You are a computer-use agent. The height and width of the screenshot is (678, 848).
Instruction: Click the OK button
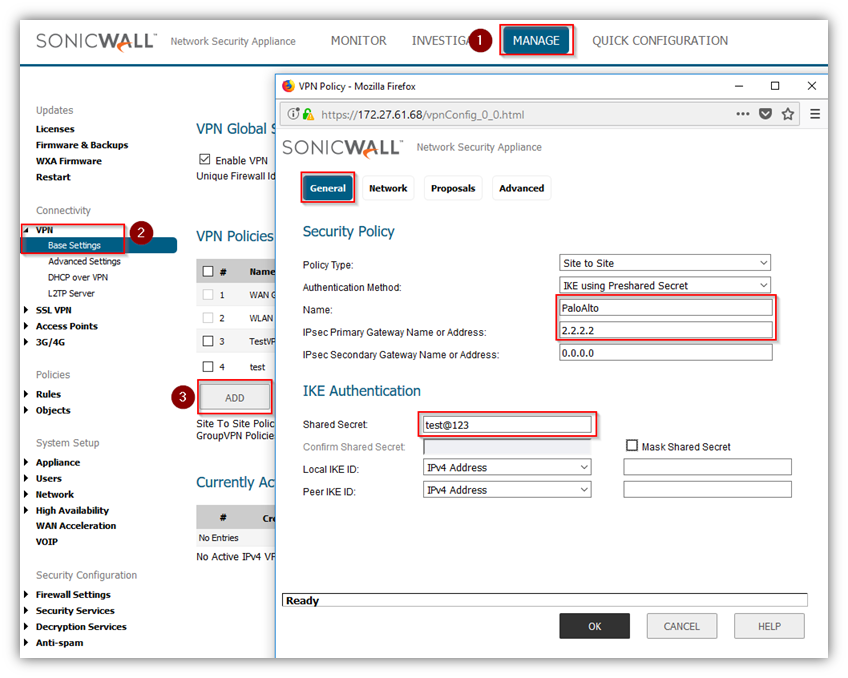click(594, 626)
